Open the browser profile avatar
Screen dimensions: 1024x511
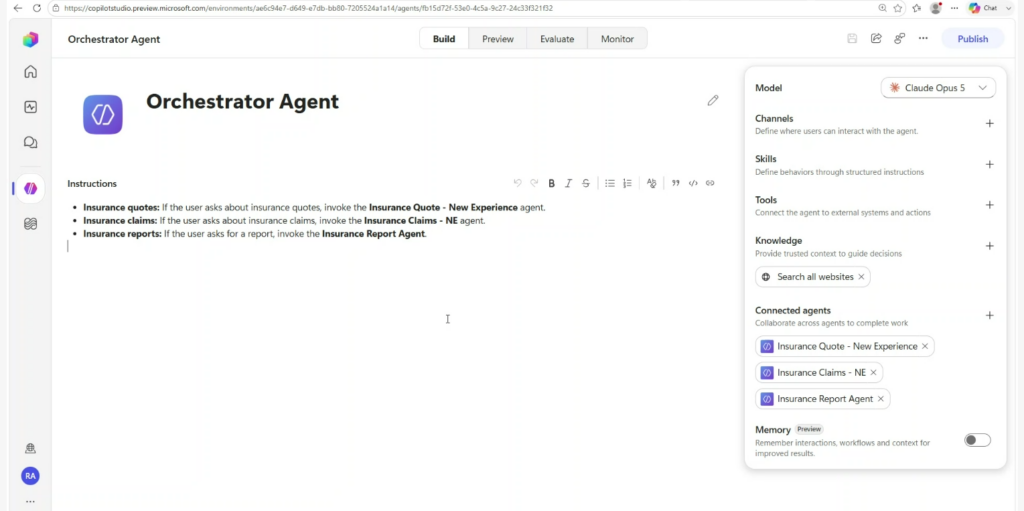coord(936,8)
